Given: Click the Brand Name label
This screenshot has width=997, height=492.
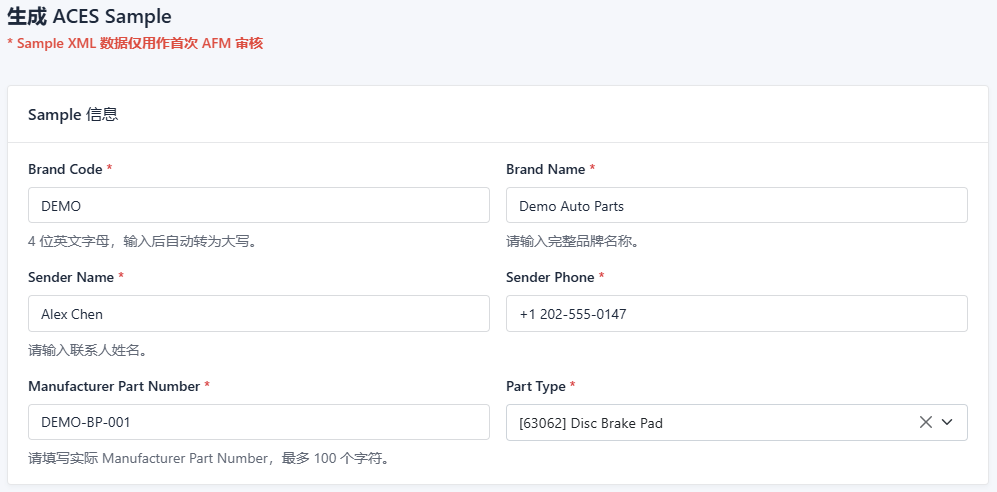Looking at the screenshot, I should 546,169.
